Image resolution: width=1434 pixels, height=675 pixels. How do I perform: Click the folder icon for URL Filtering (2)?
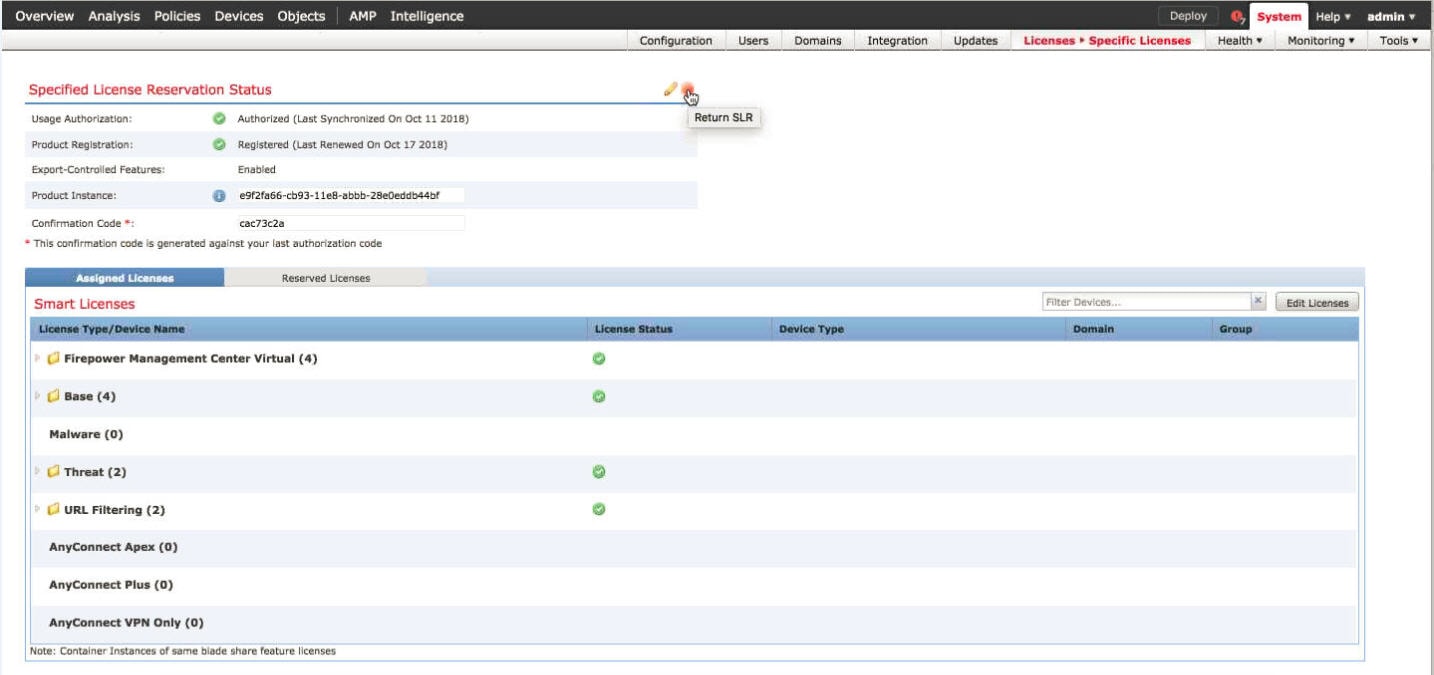point(54,510)
